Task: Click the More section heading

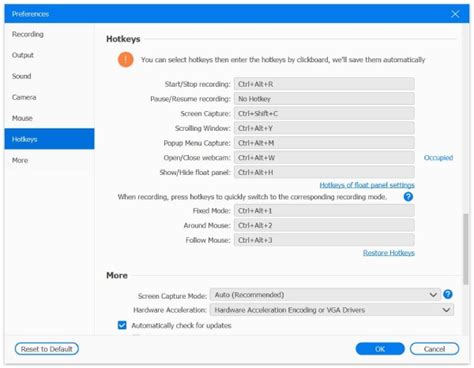Action: (x=117, y=275)
